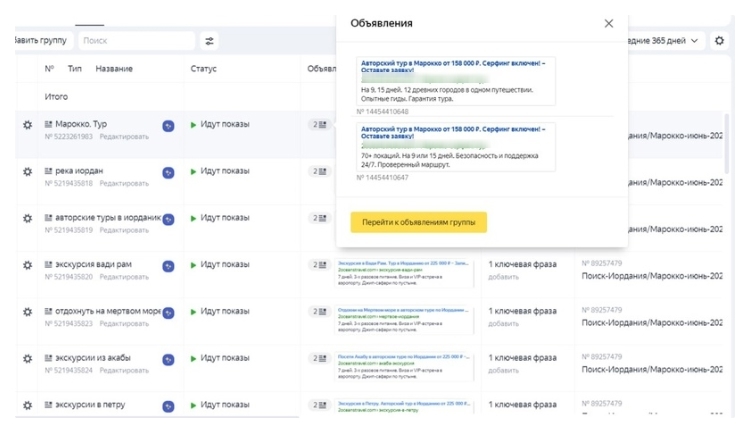Click the Итого summary row label

point(56,97)
